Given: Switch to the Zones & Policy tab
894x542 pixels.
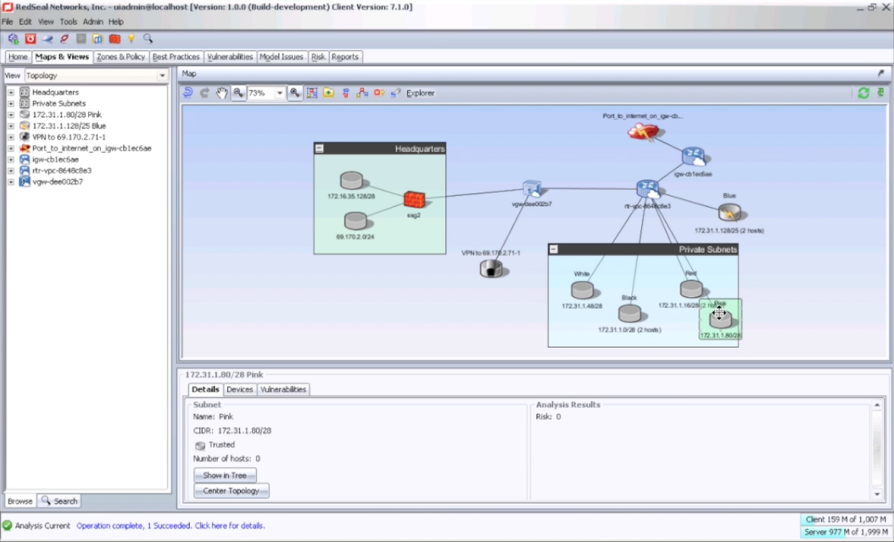Looking at the screenshot, I should (121, 57).
